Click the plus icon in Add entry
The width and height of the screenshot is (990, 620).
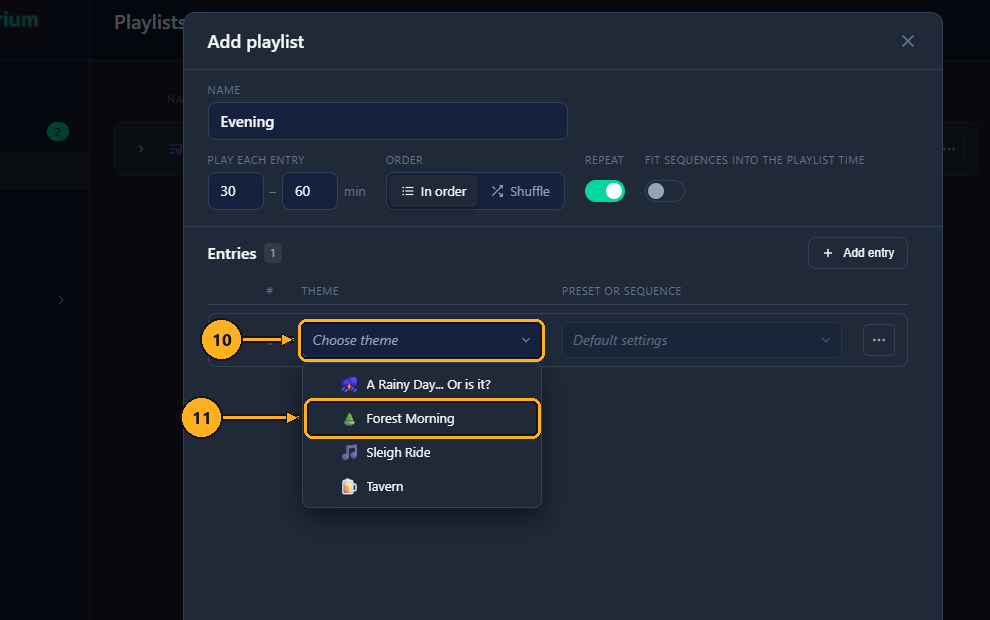pos(828,253)
